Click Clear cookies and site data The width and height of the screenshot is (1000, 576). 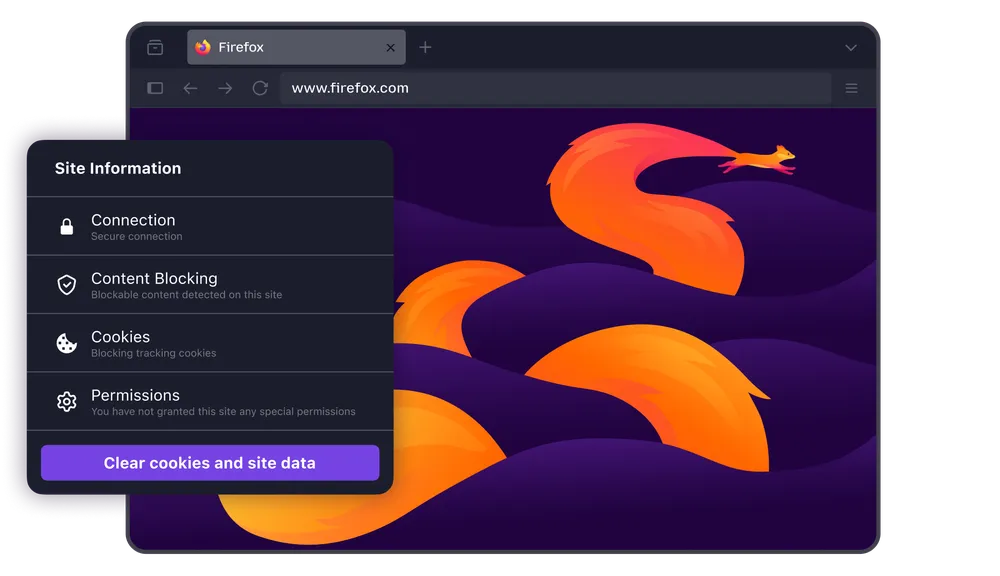[x=210, y=463]
